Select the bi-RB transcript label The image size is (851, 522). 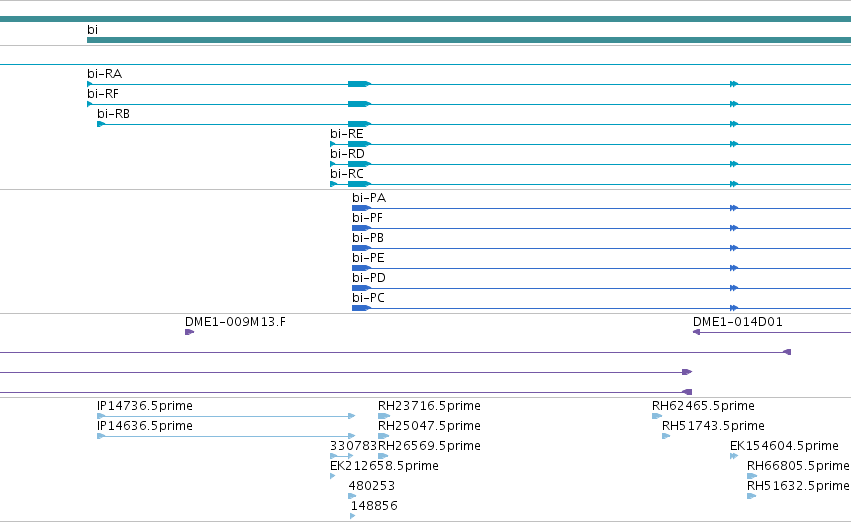pyautogui.click(x=113, y=114)
